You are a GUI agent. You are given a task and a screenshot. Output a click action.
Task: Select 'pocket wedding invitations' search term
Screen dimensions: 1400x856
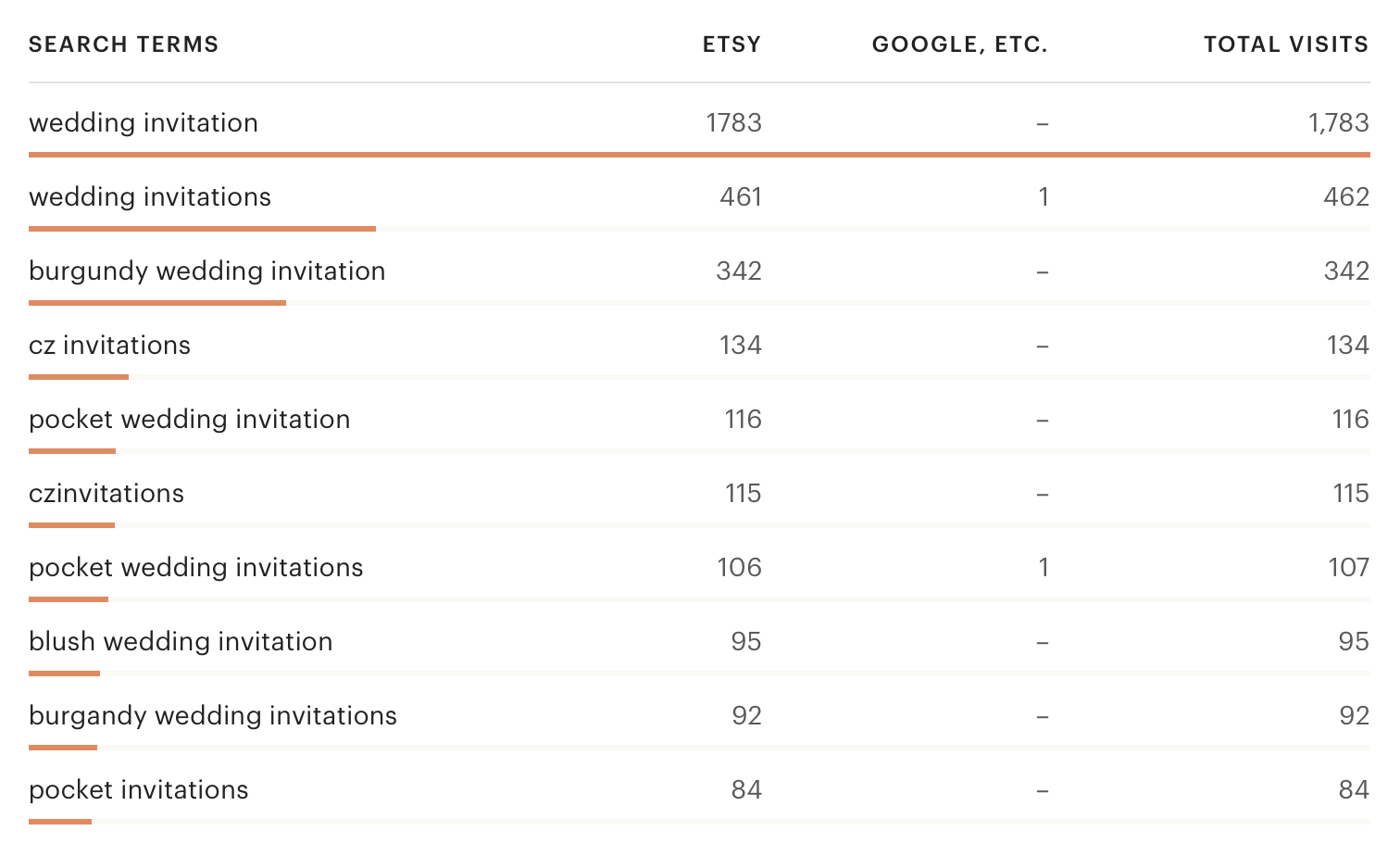(196, 567)
